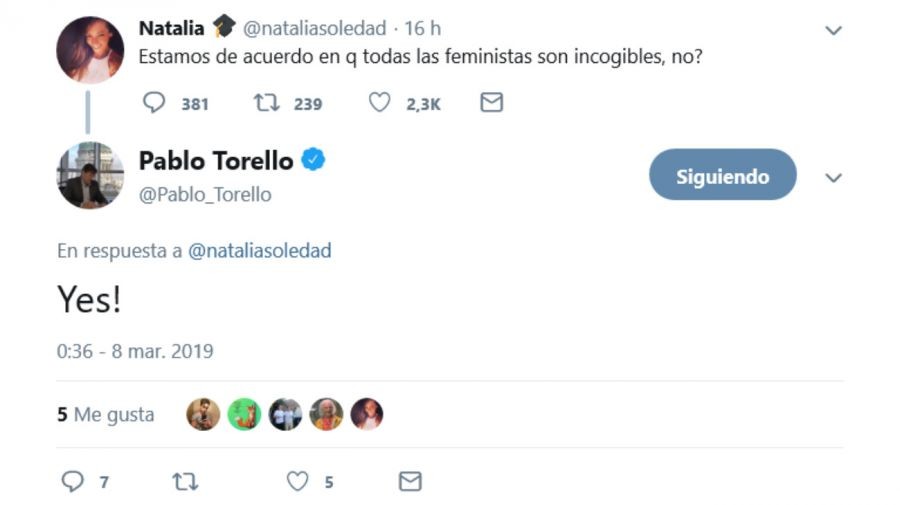Screen dimensions: 900x505
Task: Open Natalia's profile picture
Action: pos(90,49)
